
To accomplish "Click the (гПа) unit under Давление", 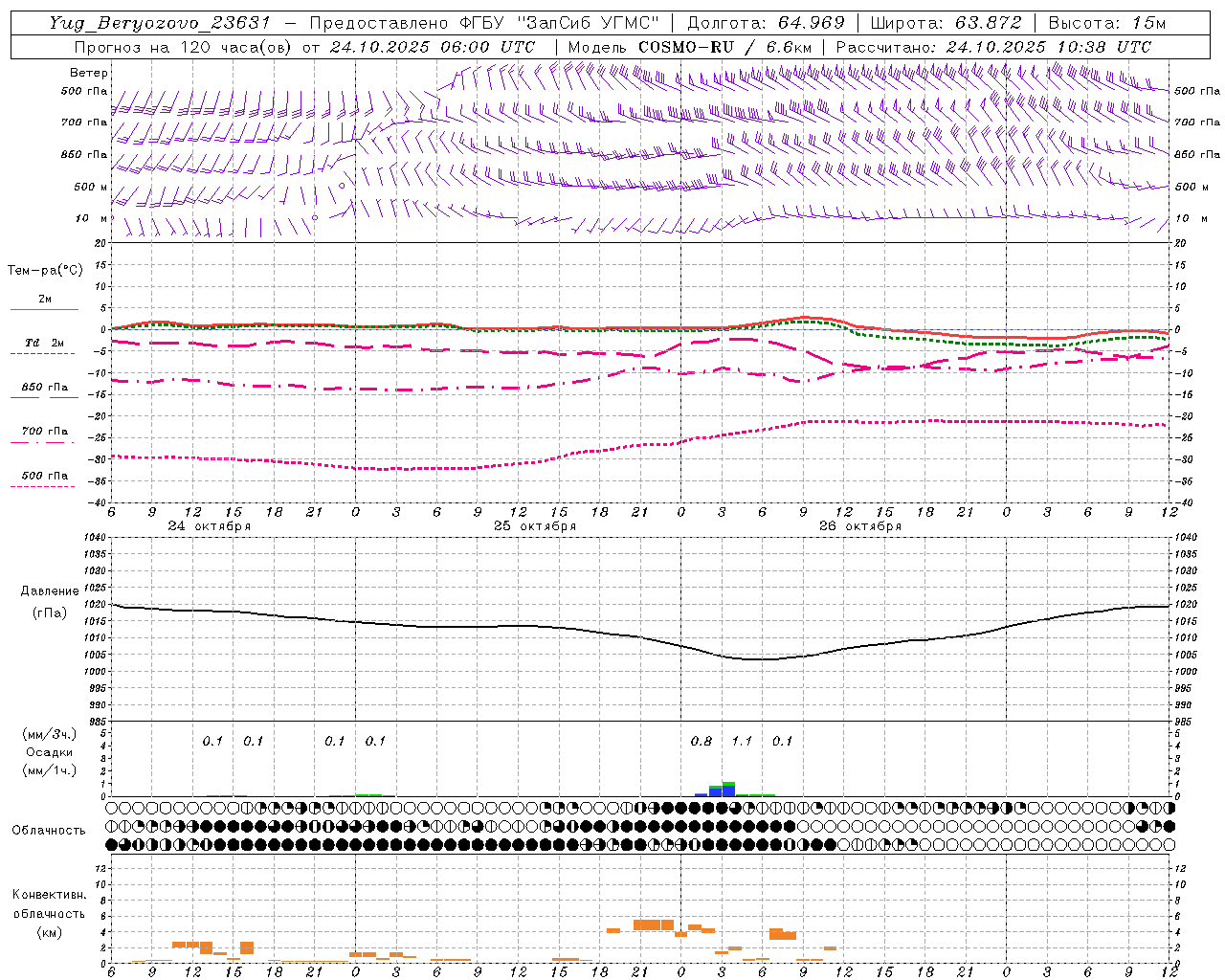I will (50, 613).
